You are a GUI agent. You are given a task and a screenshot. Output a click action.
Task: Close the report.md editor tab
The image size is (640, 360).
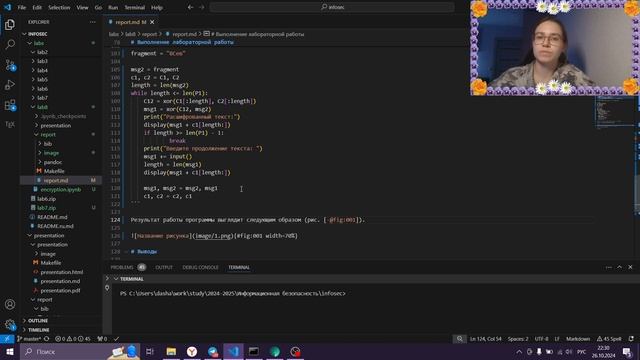tap(152, 22)
